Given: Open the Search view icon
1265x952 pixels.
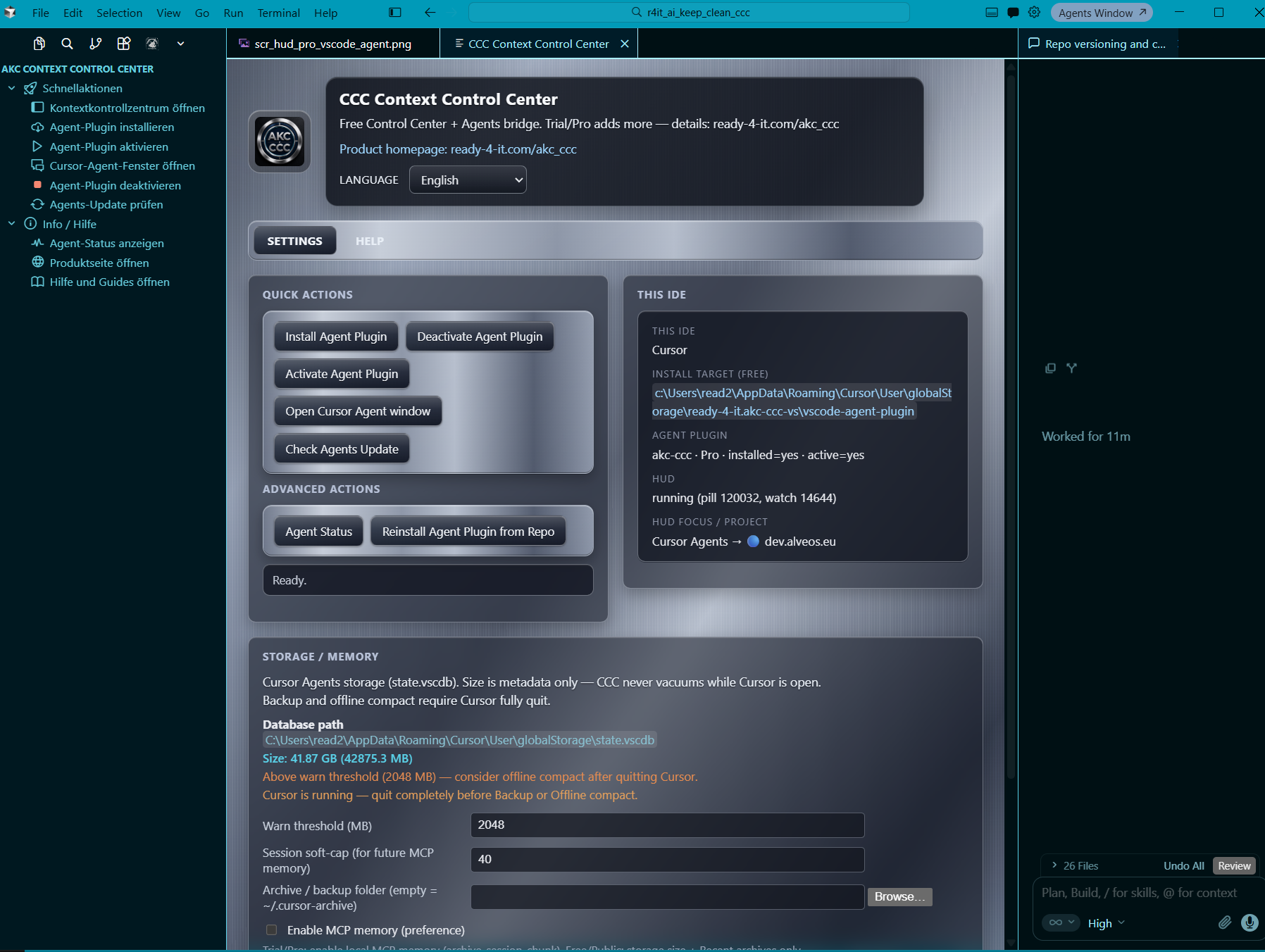Looking at the screenshot, I should pyautogui.click(x=68, y=44).
